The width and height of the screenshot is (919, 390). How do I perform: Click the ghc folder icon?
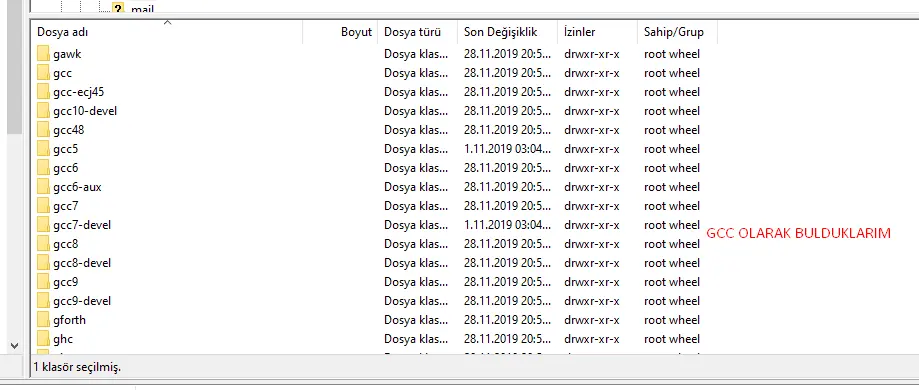pyautogui.click(x=43, y=339)
